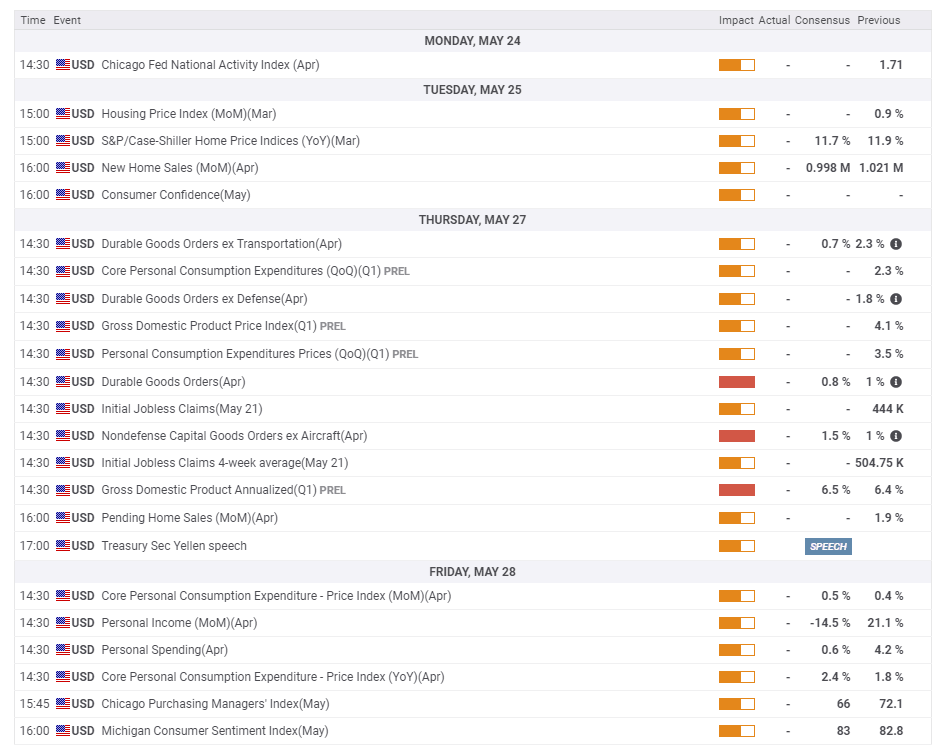Click the Consensus column header
The image size is (940, 755).
point(822,20)
